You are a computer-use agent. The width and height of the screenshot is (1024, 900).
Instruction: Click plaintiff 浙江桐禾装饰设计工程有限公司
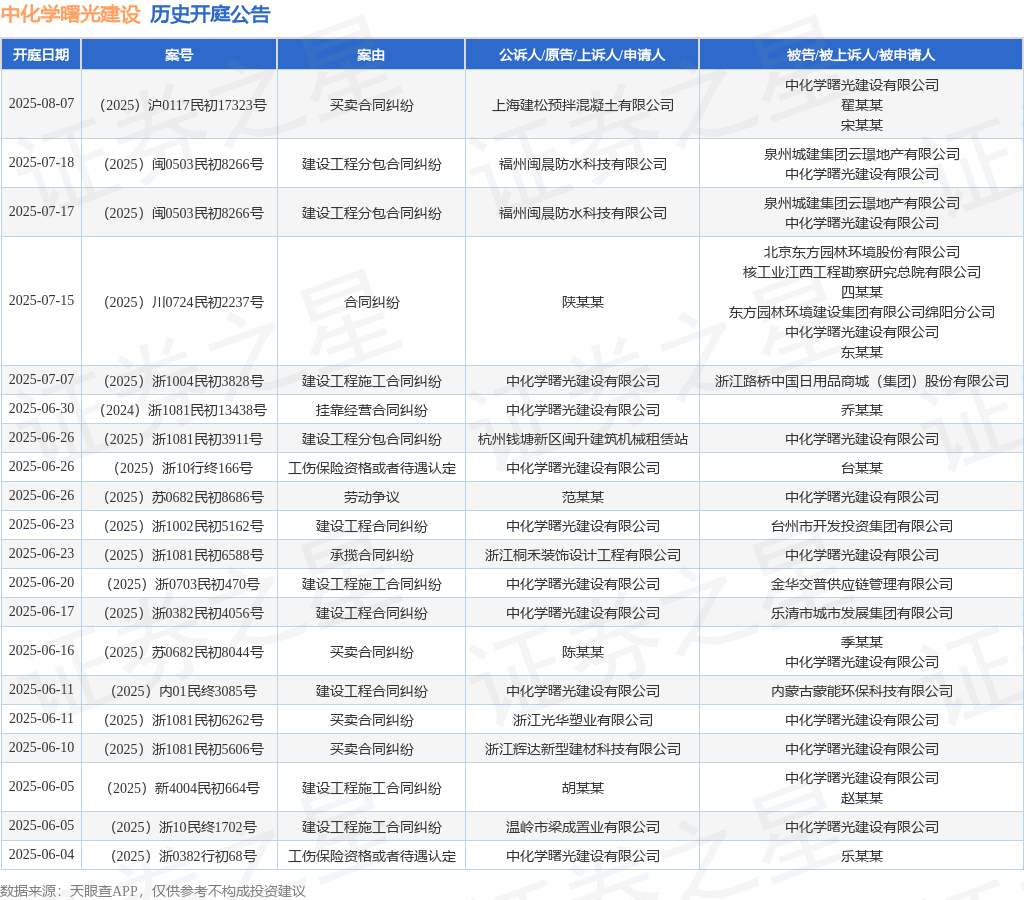(583, 555)
